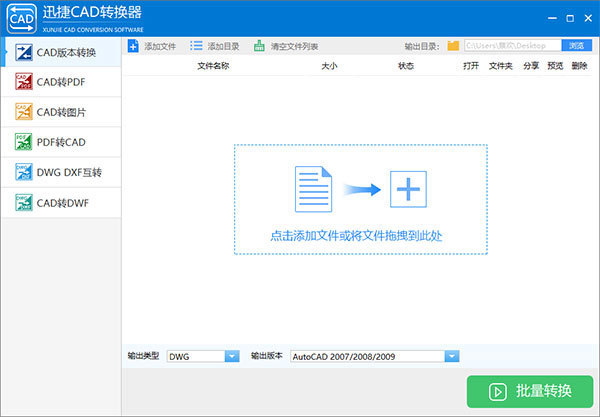Open the CAD版本转换 sidebar tab

(61, 52)
